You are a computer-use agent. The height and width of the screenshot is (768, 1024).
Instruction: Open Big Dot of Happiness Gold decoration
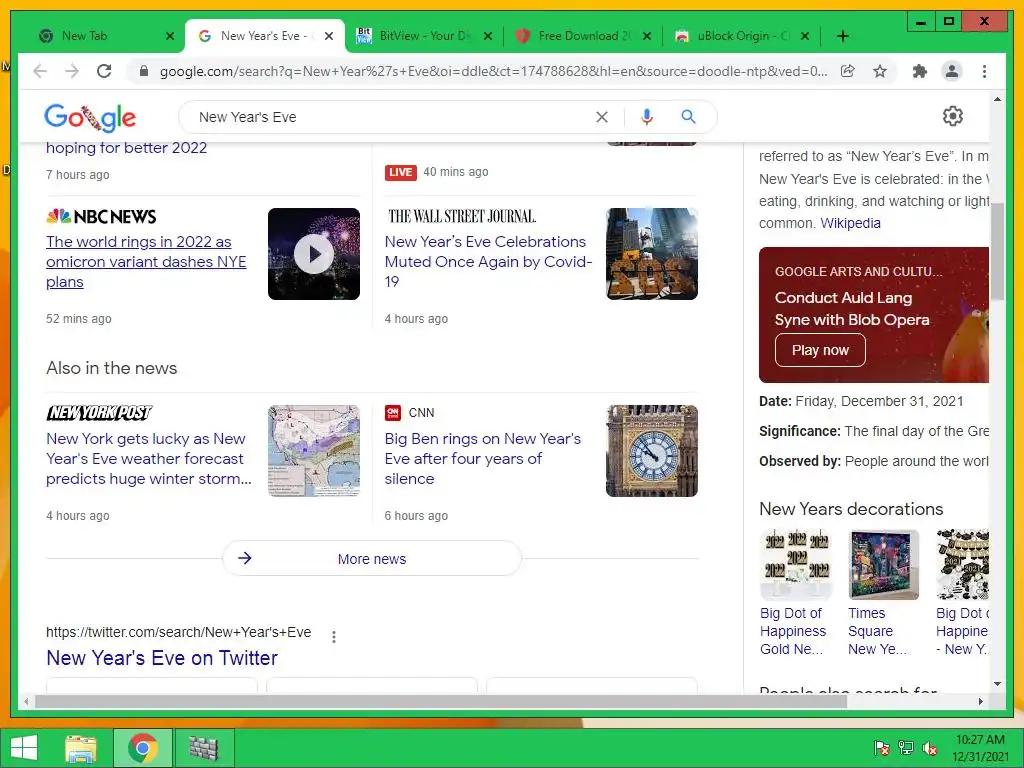796,593
